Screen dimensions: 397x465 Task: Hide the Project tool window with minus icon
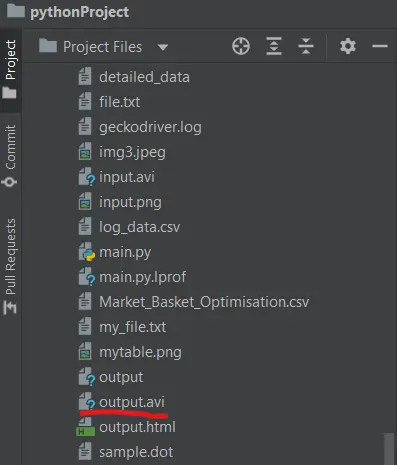[380, 46]
